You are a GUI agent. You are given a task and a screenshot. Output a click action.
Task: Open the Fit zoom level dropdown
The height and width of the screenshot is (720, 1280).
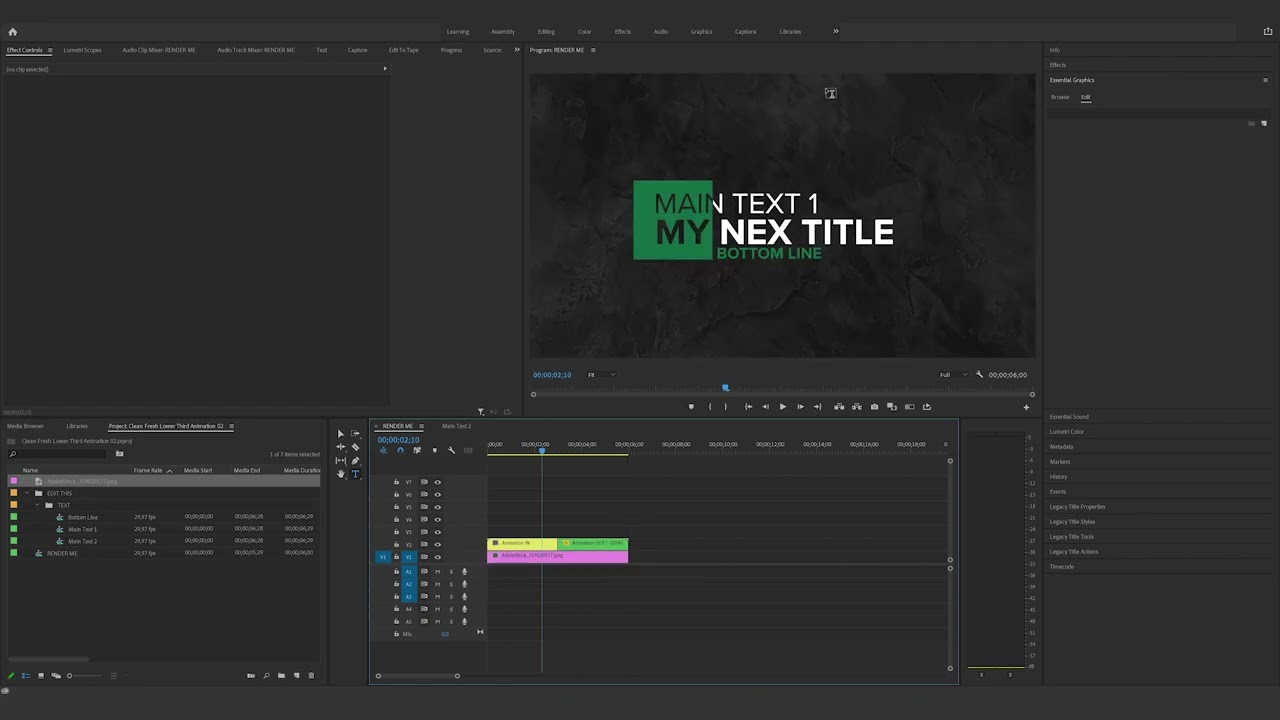pyautogui.click(x=601, y=375)
